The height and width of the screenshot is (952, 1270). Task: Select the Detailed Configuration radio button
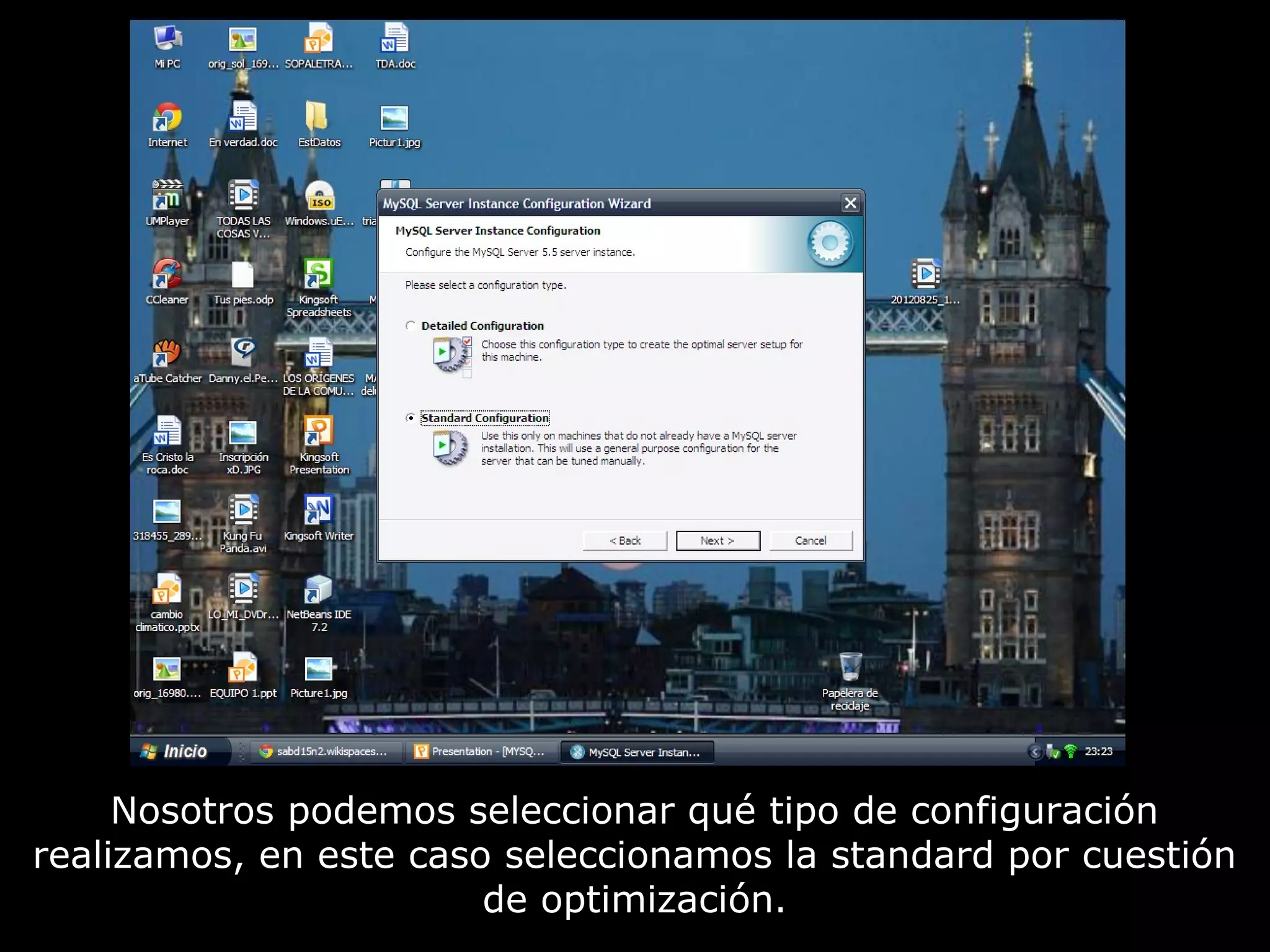click(x=410, y=325)
